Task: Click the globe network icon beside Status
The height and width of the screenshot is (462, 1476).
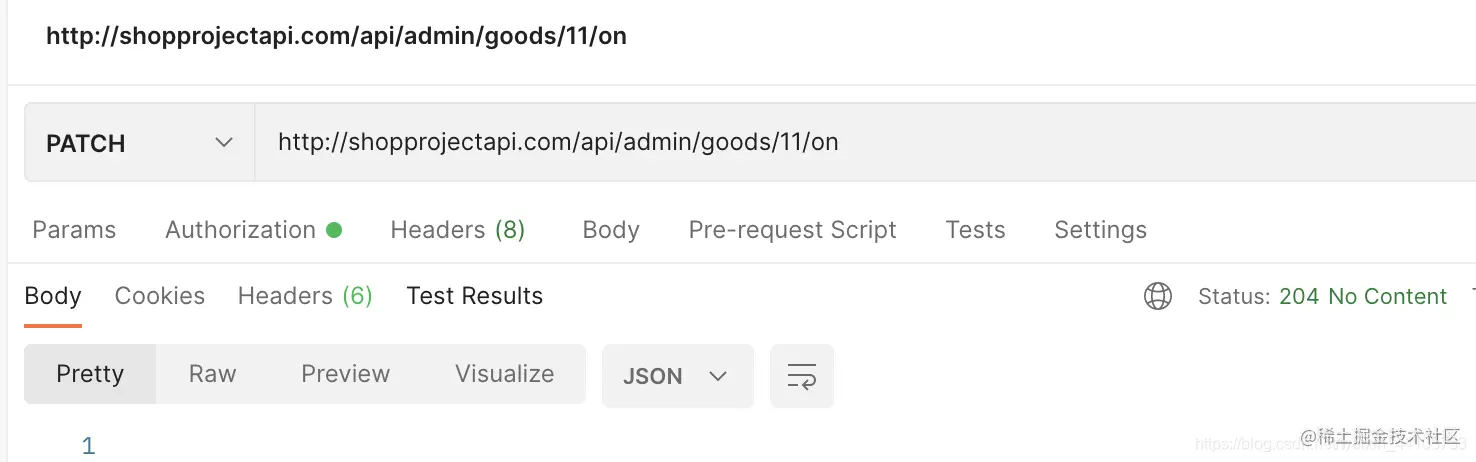Action: pos(1157,296)
